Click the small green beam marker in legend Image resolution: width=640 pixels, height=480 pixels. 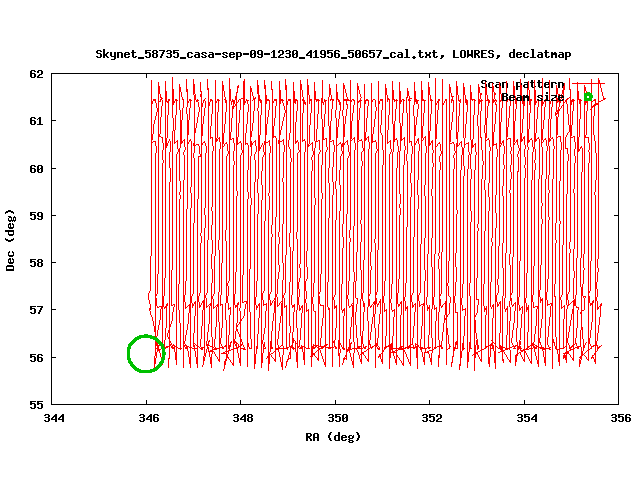pyautogui.click(x=588, y=97)
